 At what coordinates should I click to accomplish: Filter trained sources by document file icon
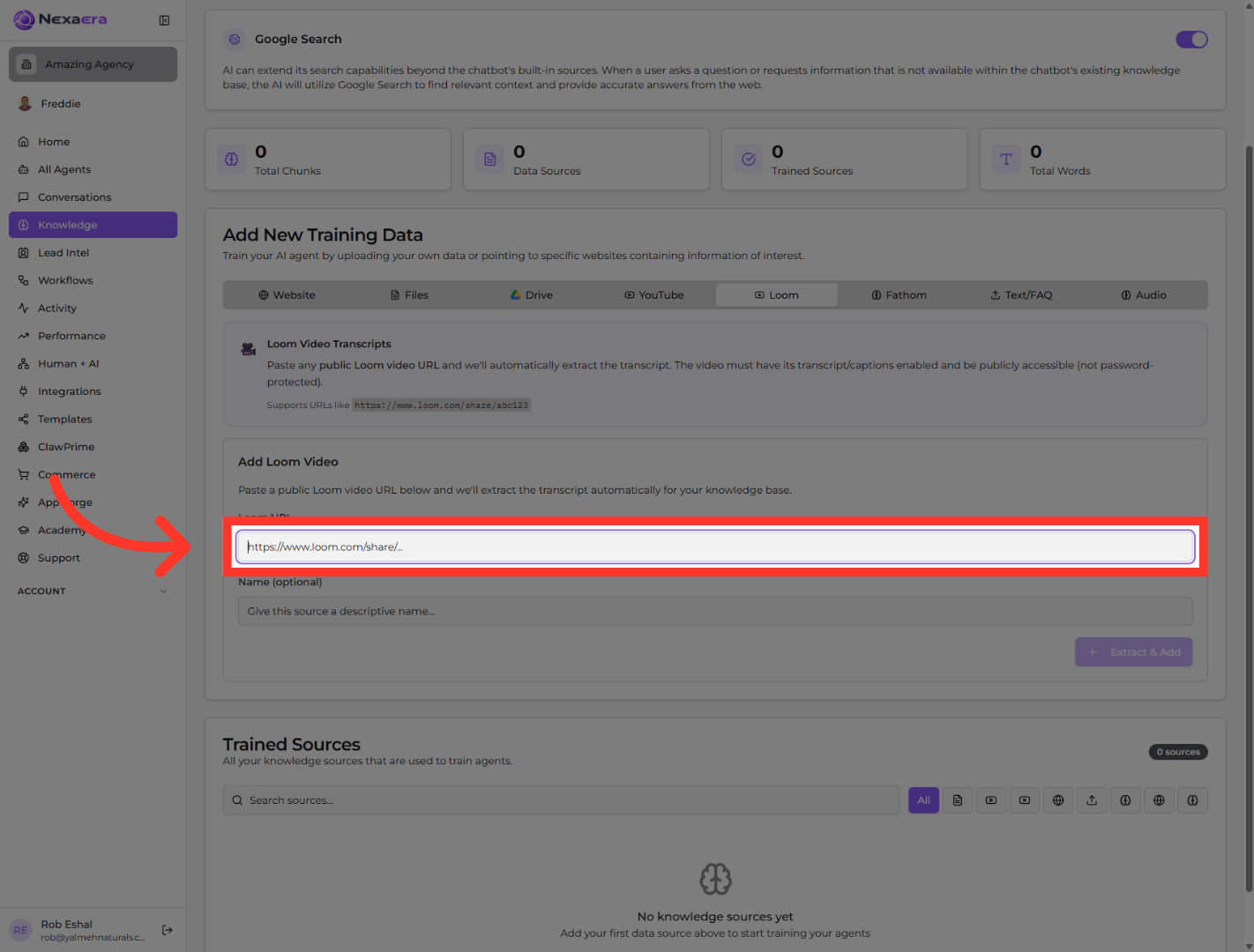pos(958,800)
